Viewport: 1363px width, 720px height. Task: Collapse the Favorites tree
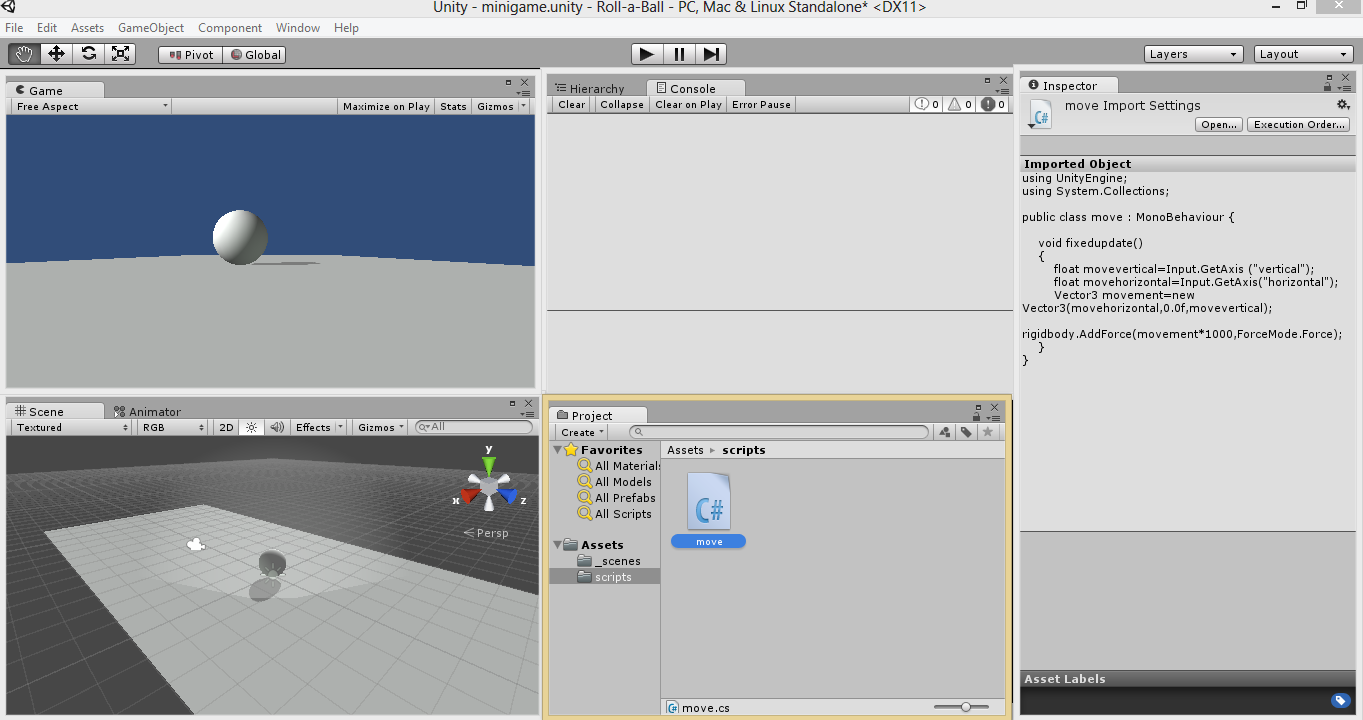pyautogui.click(x=557, y=450)
